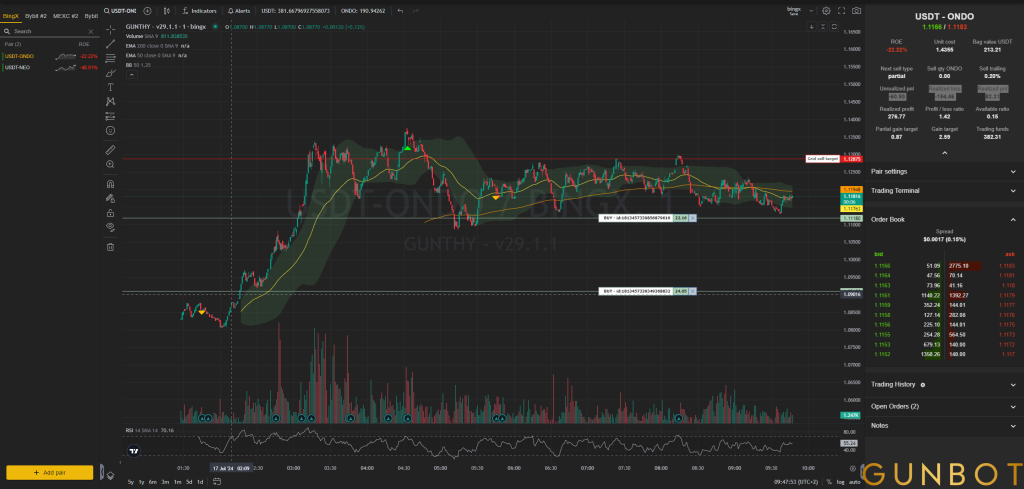This screenshot has height=489, width=1024.
Task: Click the compare or add symbol icon
Action: tap(148, 10)
